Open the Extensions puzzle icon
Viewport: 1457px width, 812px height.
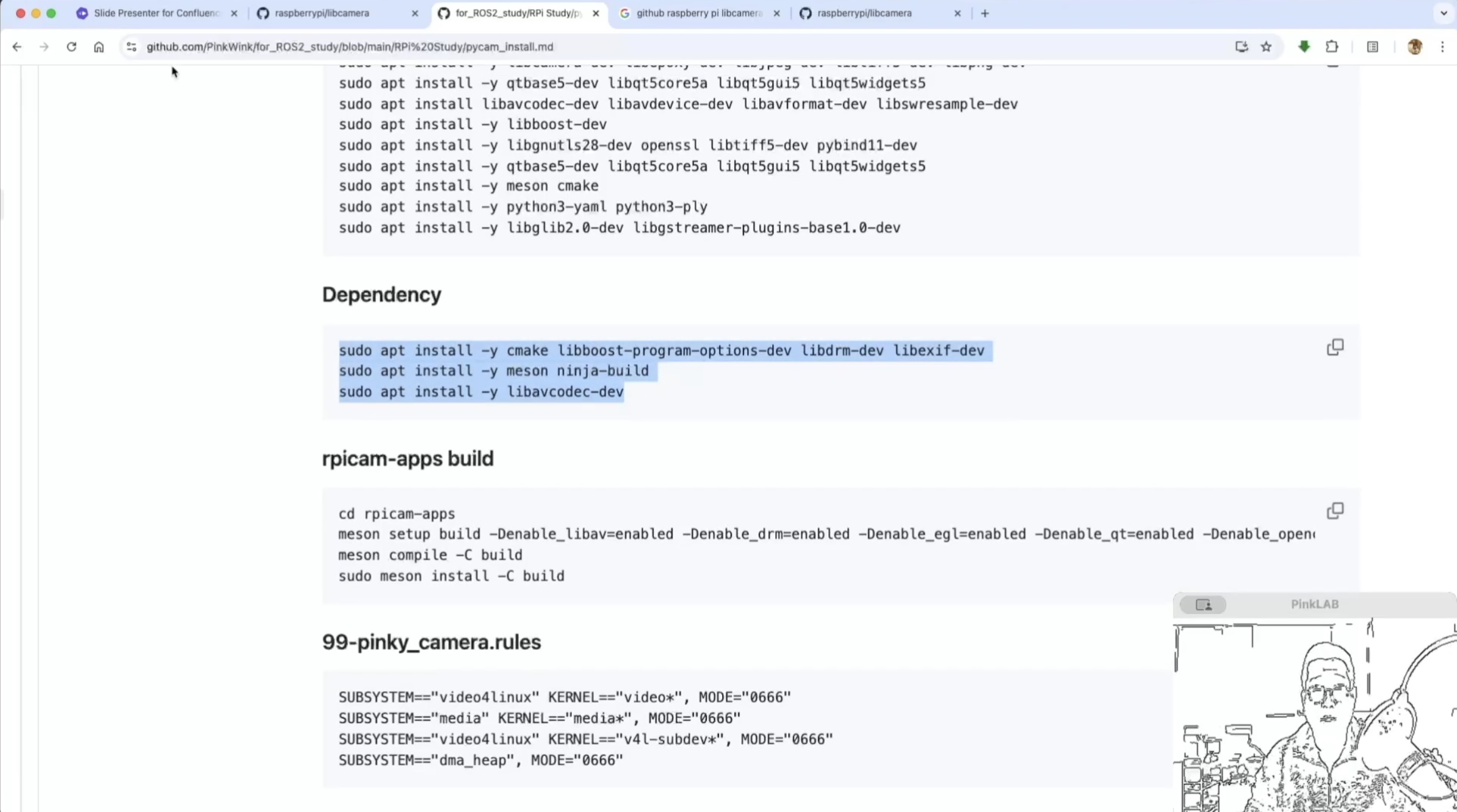[x=1332, y=47]
